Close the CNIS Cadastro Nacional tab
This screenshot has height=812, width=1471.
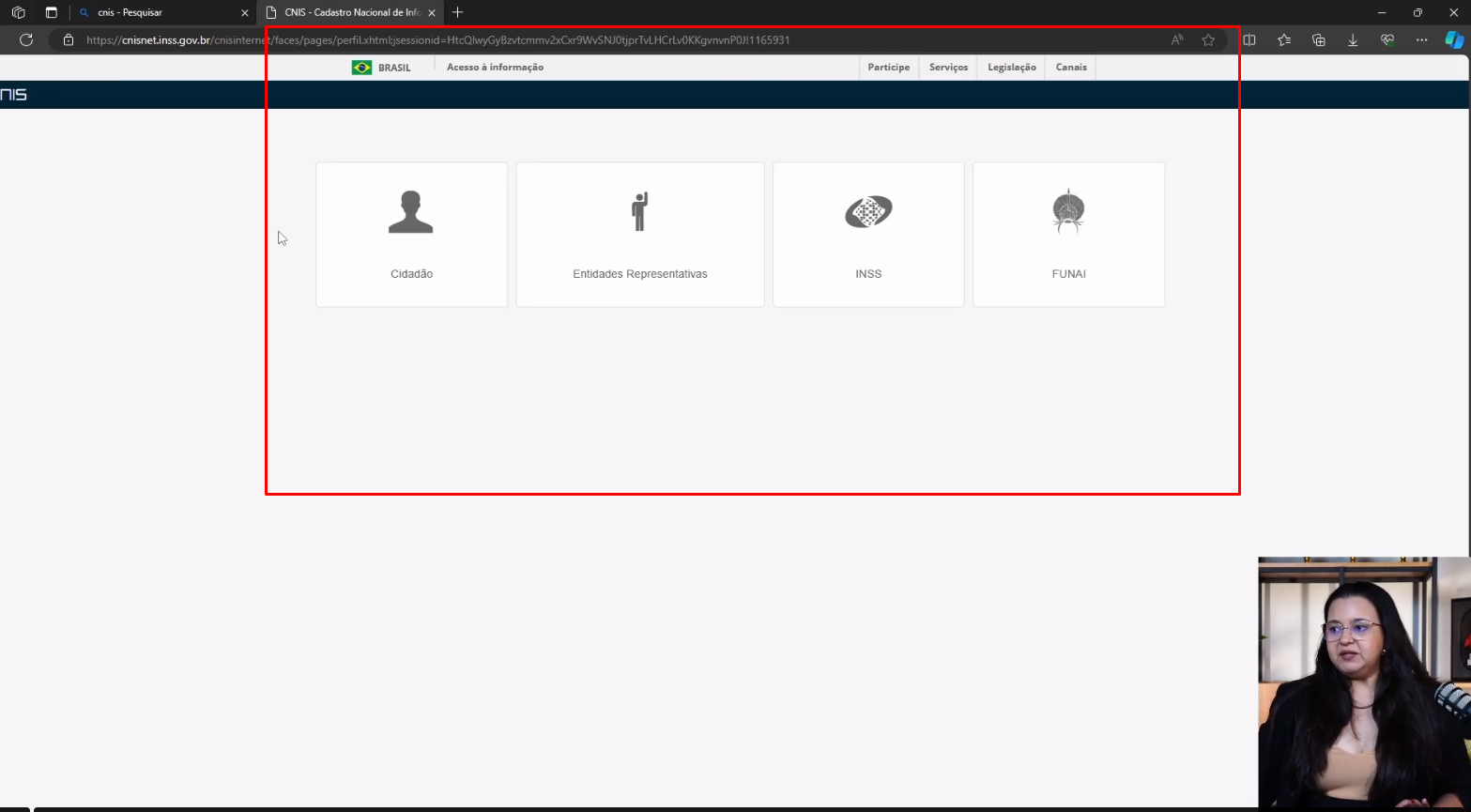click(433, 13)
